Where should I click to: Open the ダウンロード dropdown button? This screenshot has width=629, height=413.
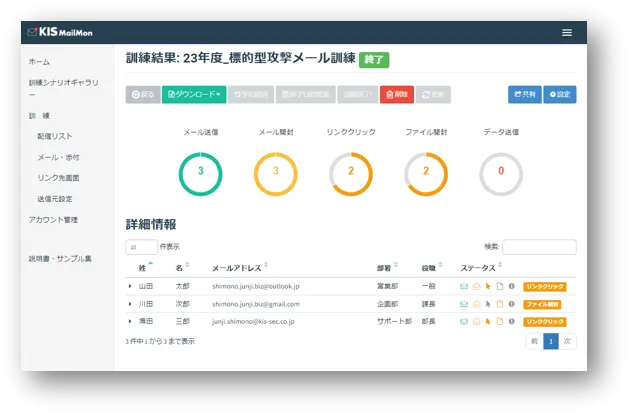tap(194, 95)
